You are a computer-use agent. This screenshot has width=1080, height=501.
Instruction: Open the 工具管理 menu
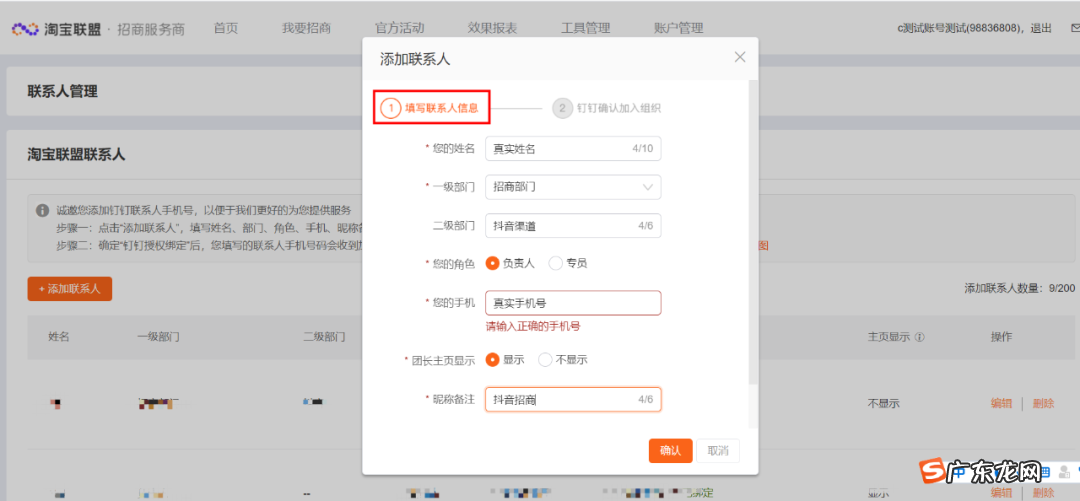pos(585,28)
